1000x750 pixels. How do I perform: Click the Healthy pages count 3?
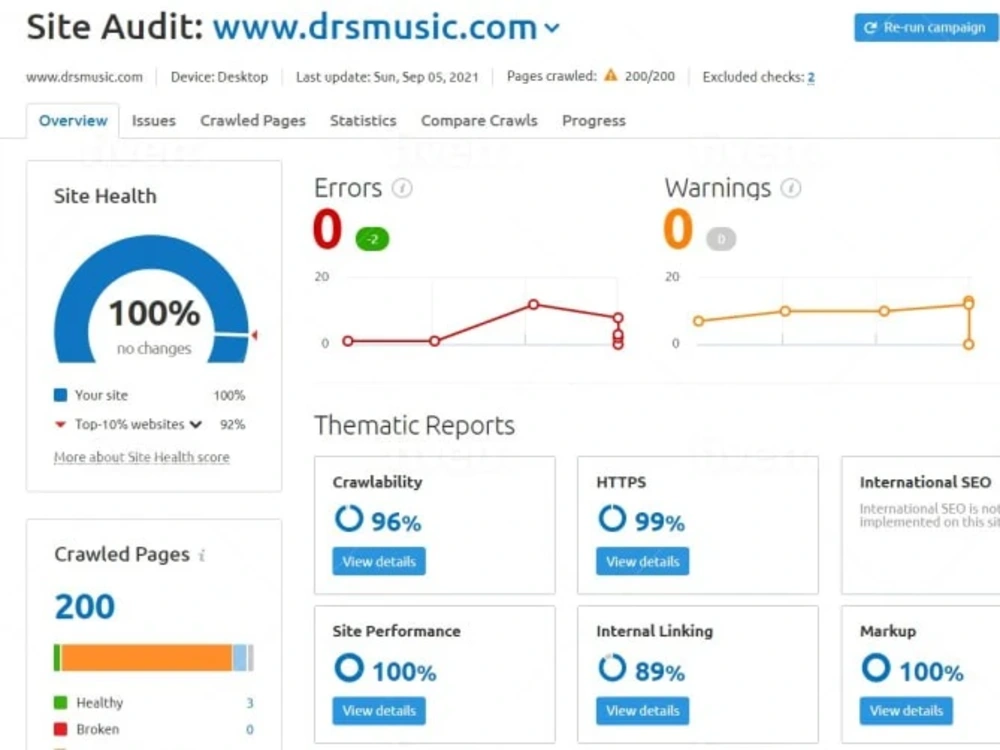click(249, 703)
